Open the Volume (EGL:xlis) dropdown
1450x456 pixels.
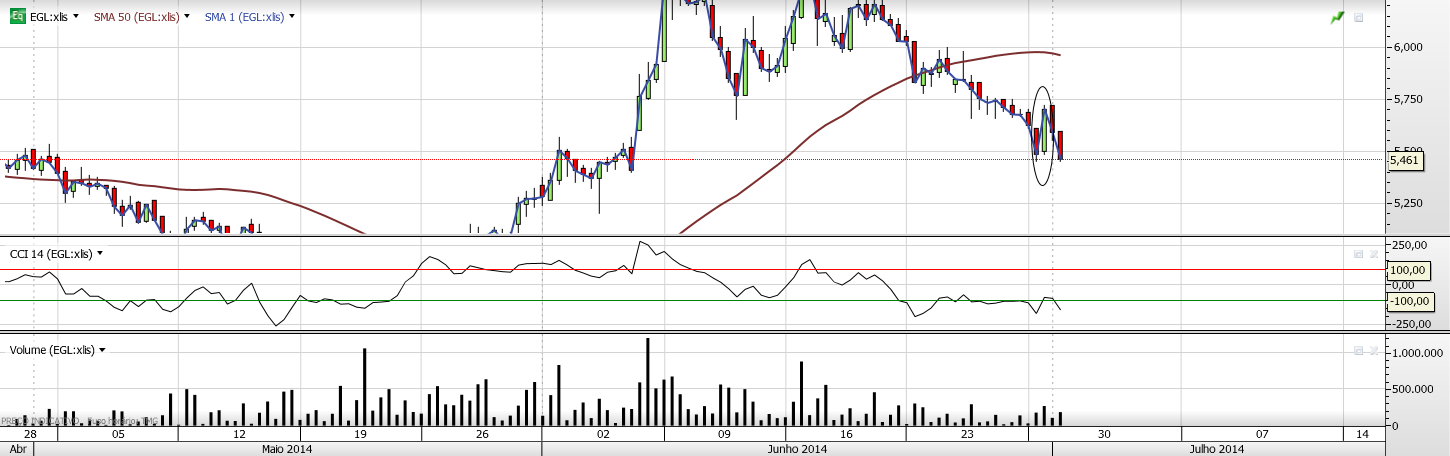pyautogui.click(x=103, y=350)
